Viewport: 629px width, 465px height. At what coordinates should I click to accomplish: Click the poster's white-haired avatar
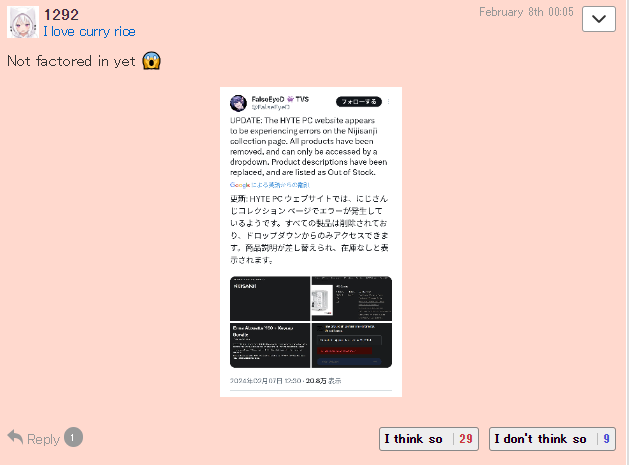coord(23,22)
